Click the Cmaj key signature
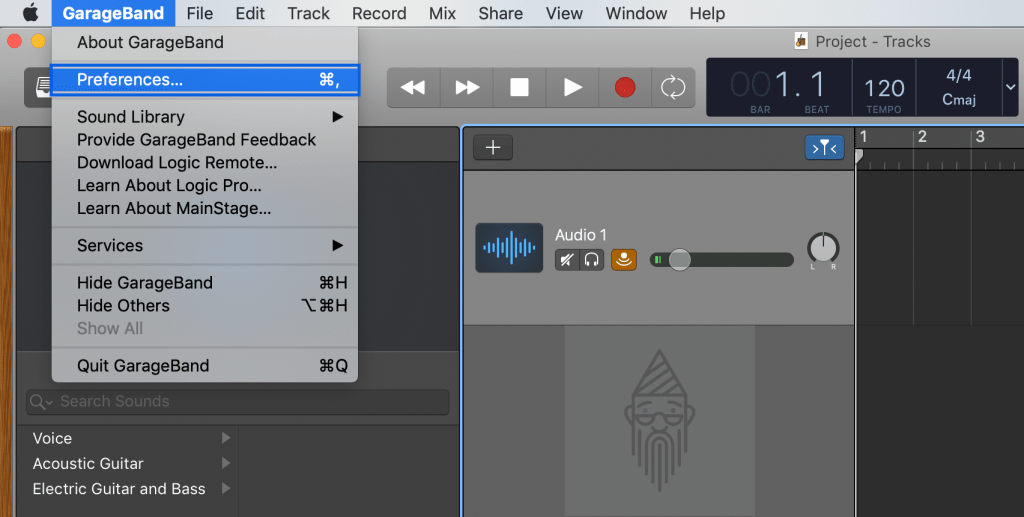Screen dimensions: 1024x517 pos(959,100)
